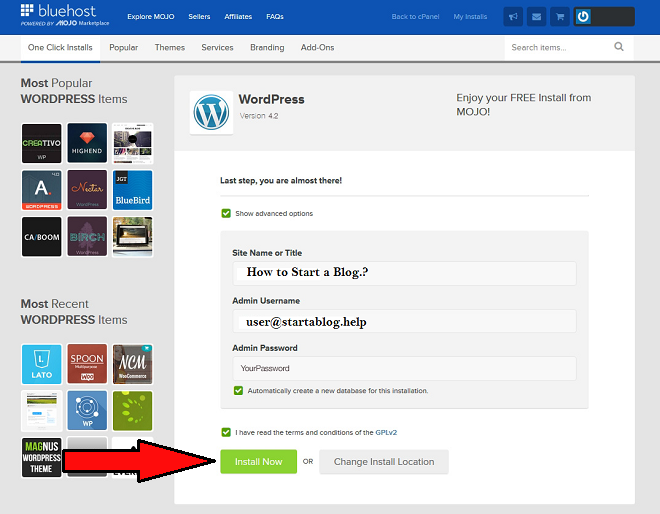Open Explore MOJO menu link
Image resolution: width=660 pixels, height=514 pixels.
click(x=151, y=17)
